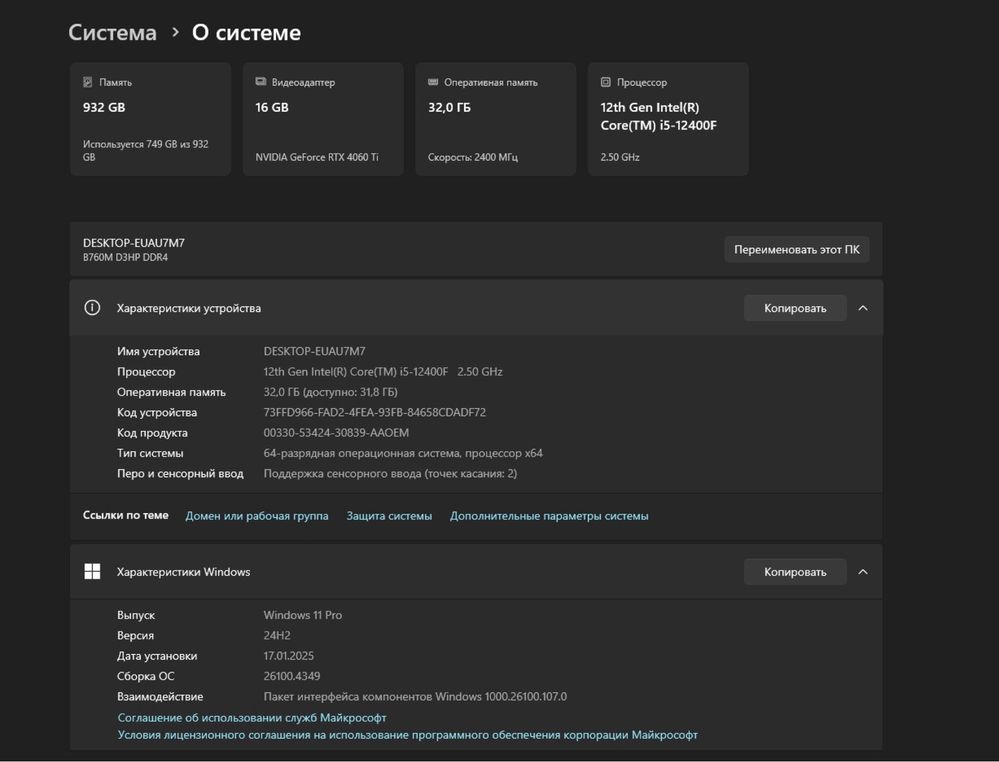999x762 pixels.
Task: Open the Оперативная память 32,0 ГБ card
Action: pyautogui.click(x=496, y=119)
